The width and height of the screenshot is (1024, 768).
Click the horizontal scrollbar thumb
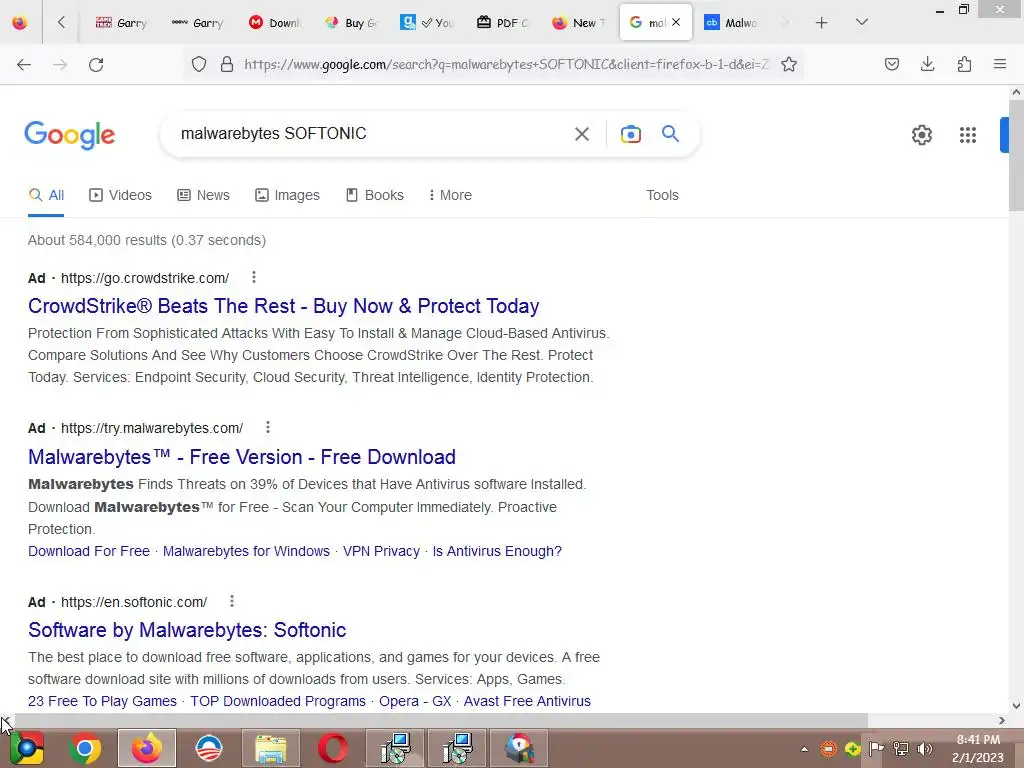[x=441, y=720]
